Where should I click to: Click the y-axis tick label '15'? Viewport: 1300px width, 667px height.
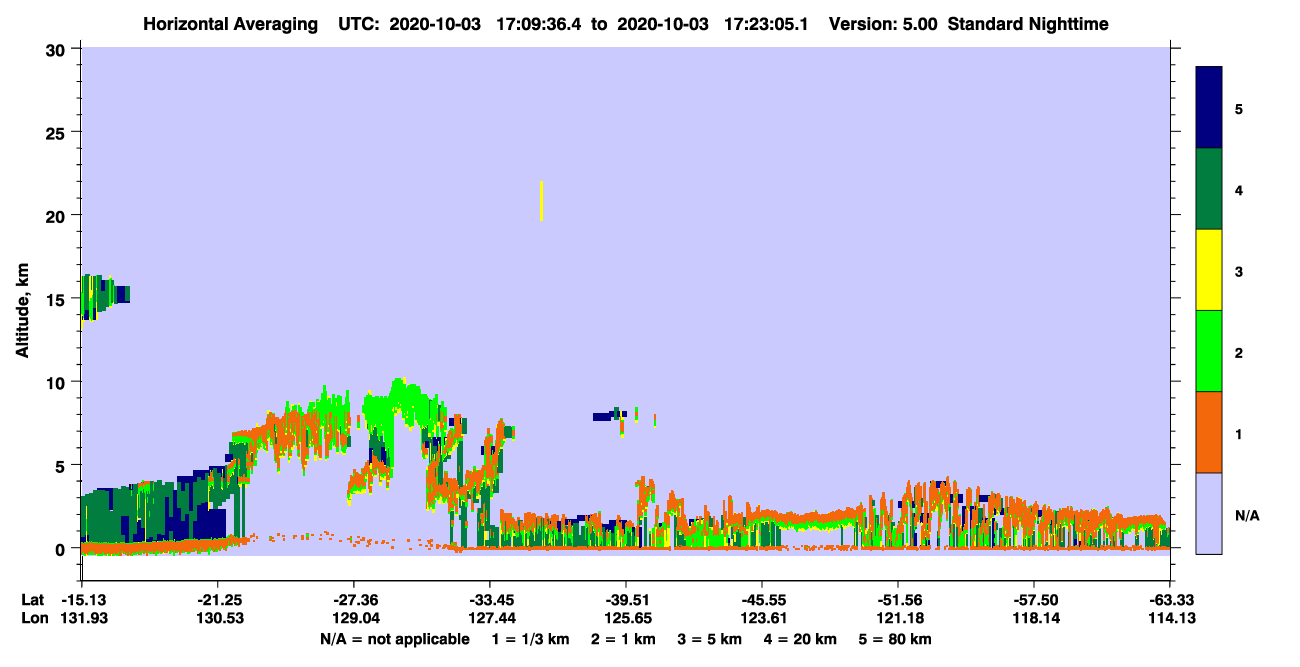tap(58, 299)
